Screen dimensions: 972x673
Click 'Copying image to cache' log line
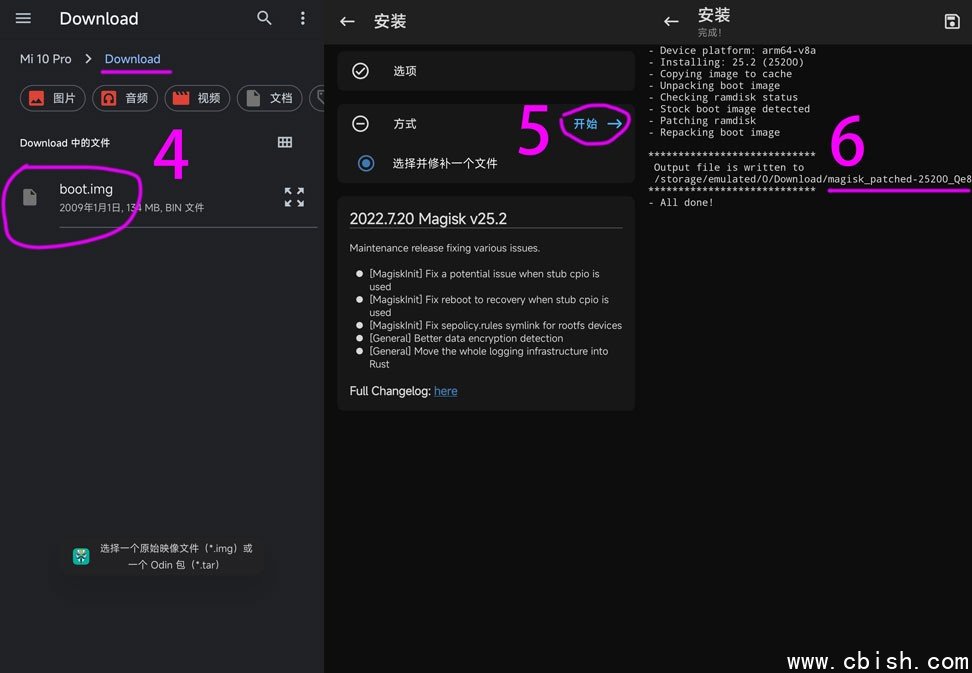point(720,74)
